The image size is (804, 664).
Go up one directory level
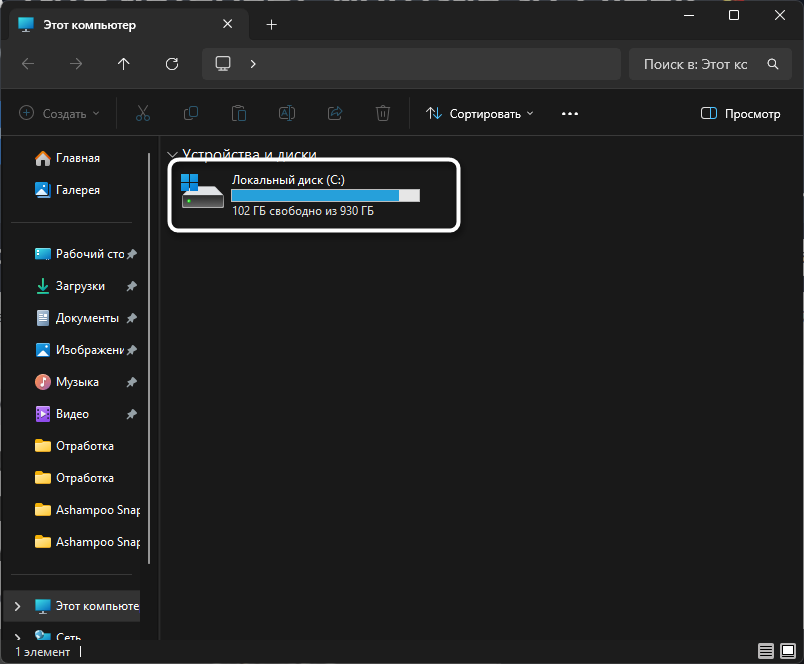pyautogui.click(x=124, y=64)
